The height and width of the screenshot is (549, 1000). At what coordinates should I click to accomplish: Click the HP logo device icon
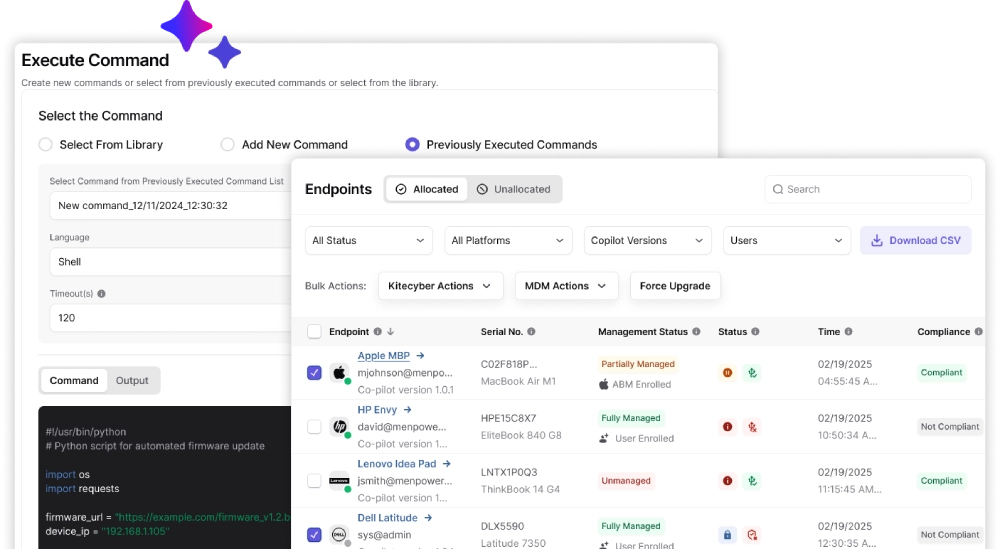(x=339, y=427)
